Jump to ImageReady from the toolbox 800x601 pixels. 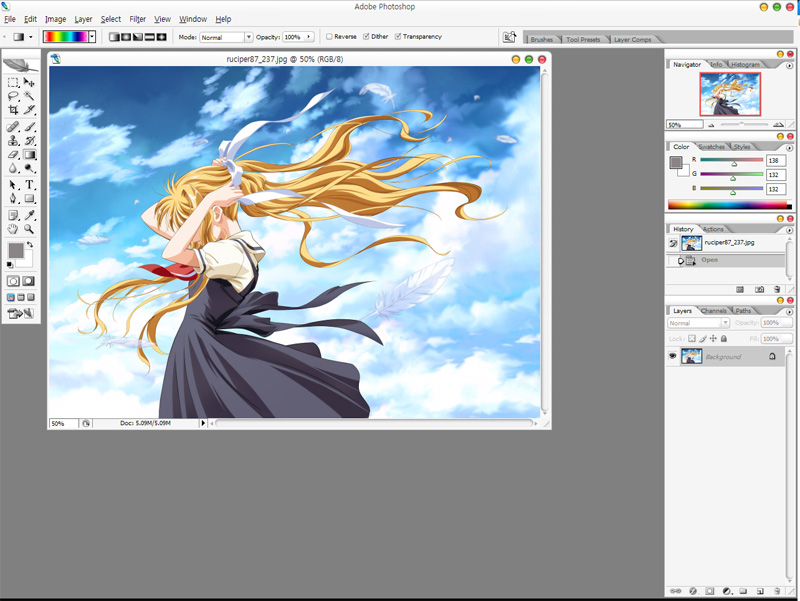point(20,313)
